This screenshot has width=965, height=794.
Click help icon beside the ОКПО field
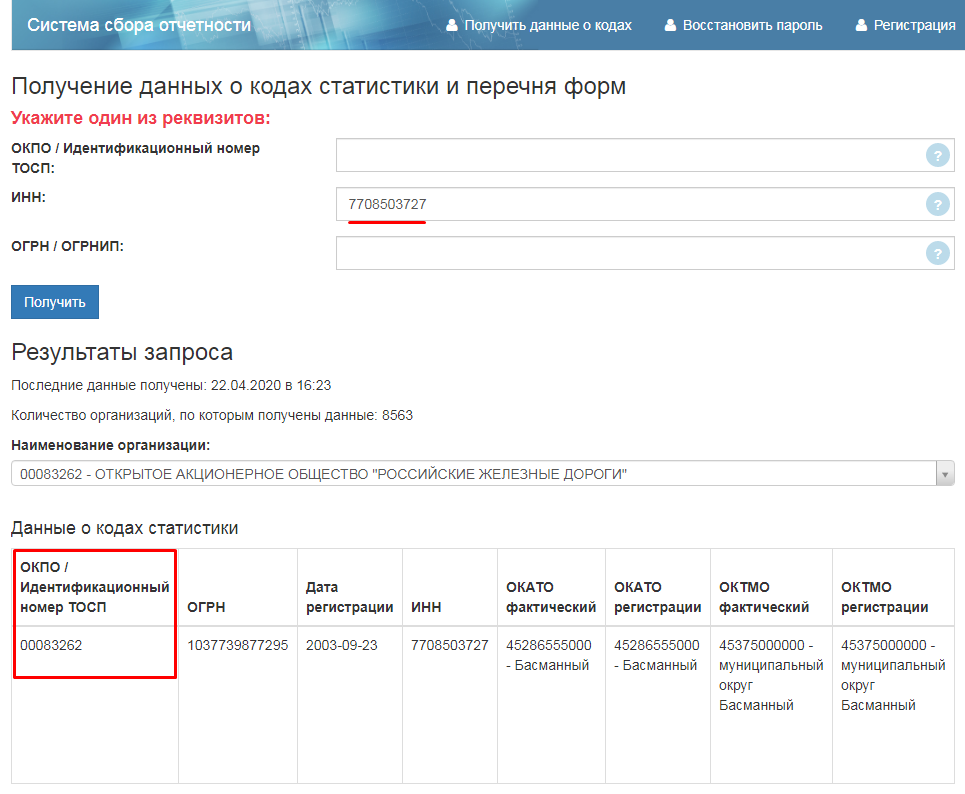(937, 155)
